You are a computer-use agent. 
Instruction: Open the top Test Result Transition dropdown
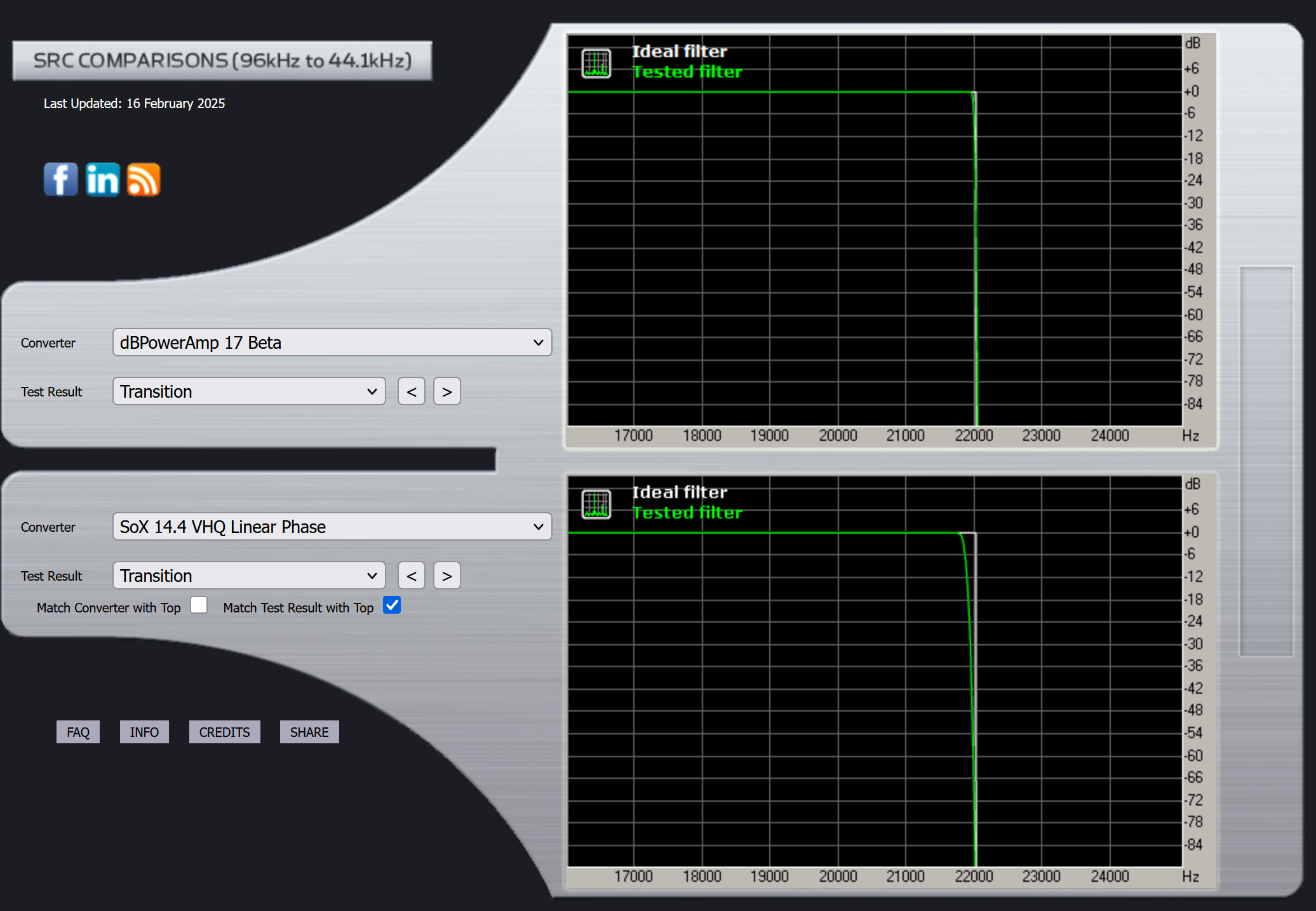point(249,391)
